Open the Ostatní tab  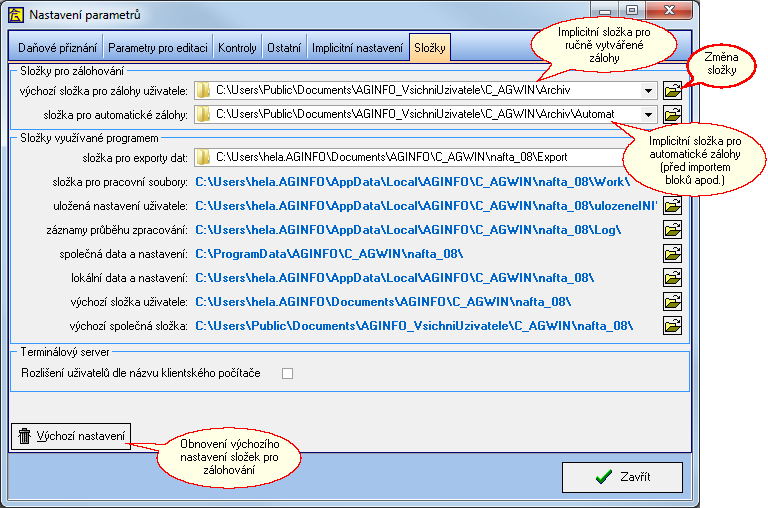tap(284, 48)
